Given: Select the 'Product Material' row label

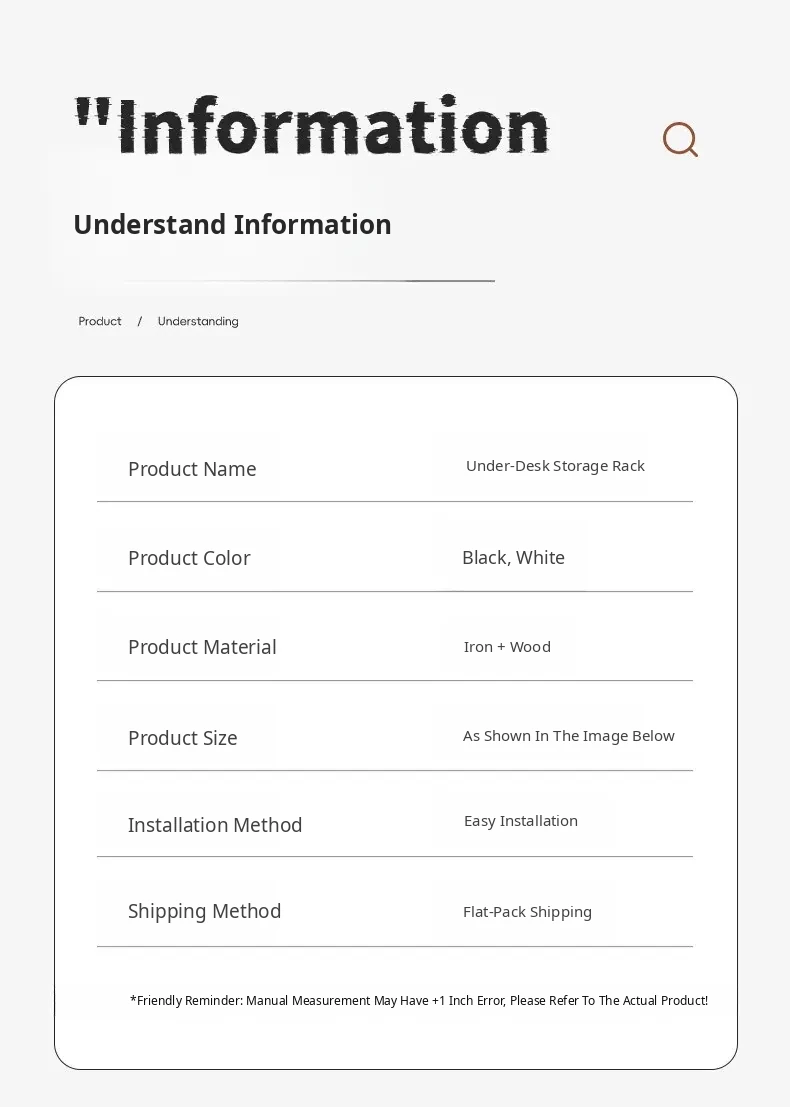Looking at the screenshot, I should click(x=202, y=647).
